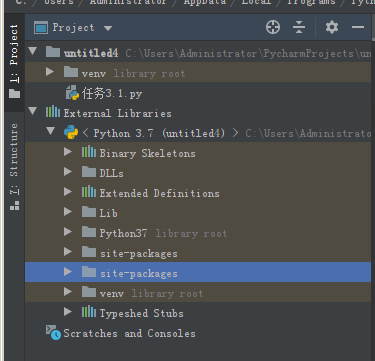Open the 7: Structure side tab
Viewport: 375px width, 361px height.
point(14,167)
